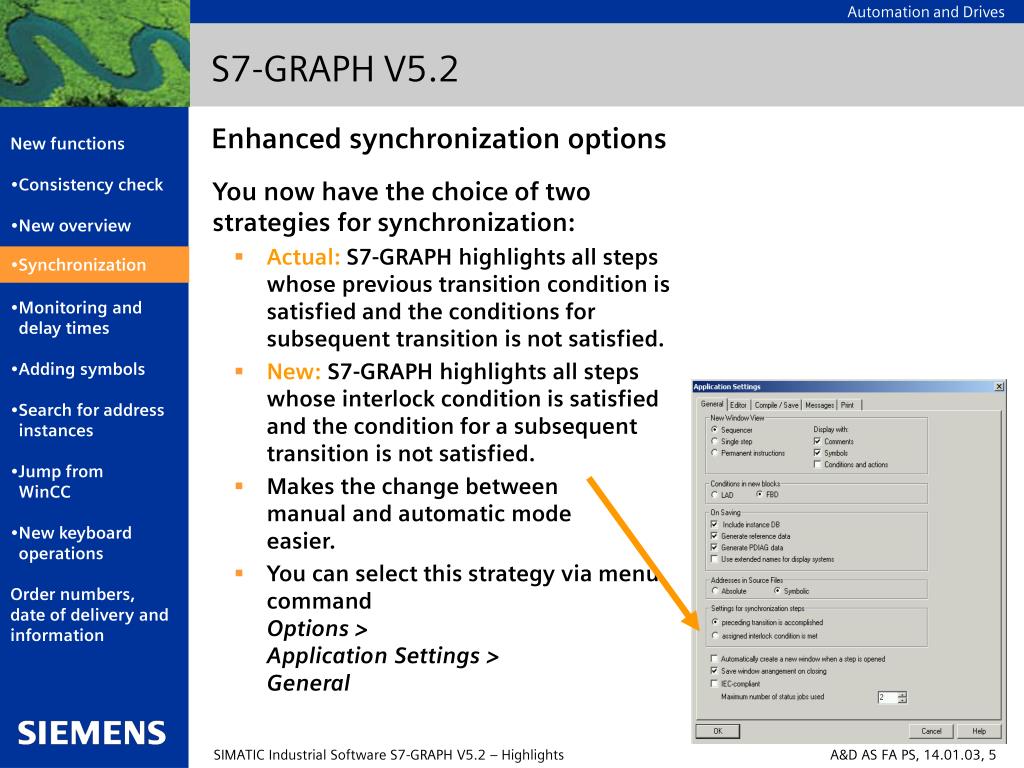Enable Automatically create a new window checkbox
The image size is (1024, 768).
coord(714,659)
